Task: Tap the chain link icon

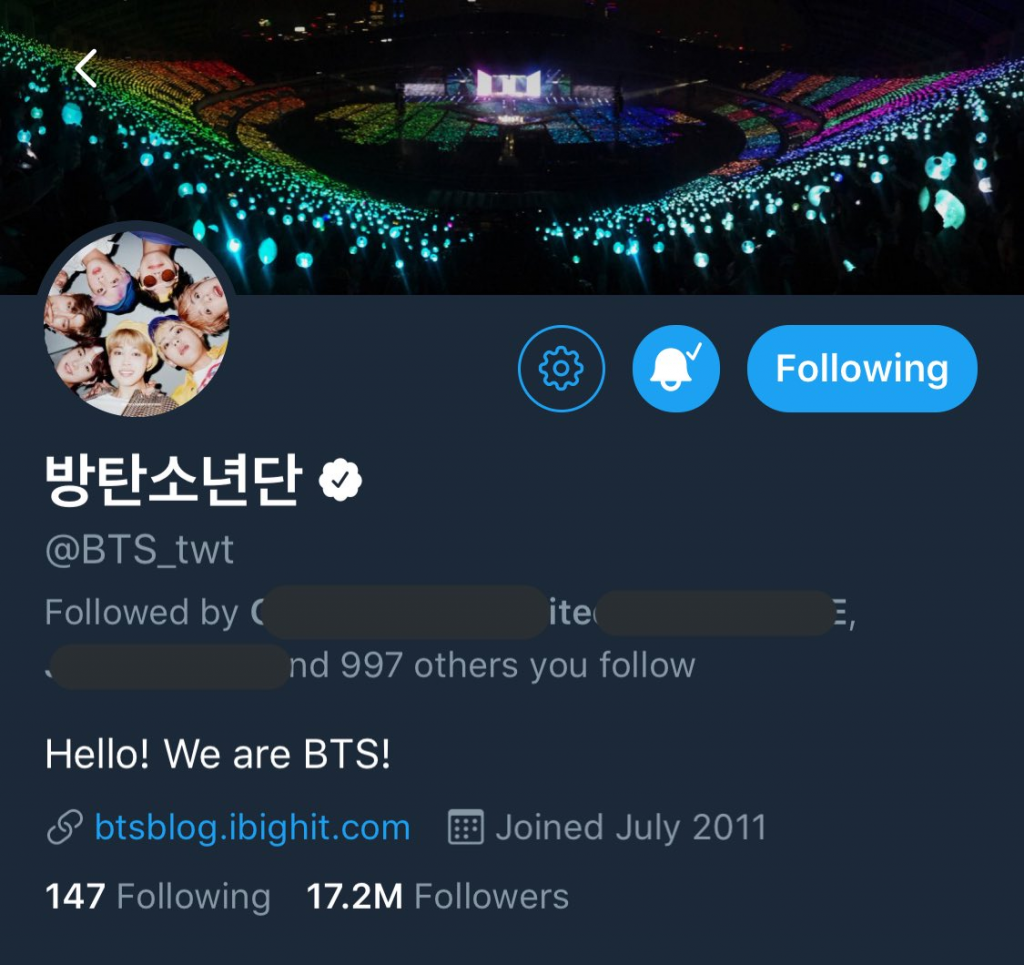Action: (x=65, y=827)
